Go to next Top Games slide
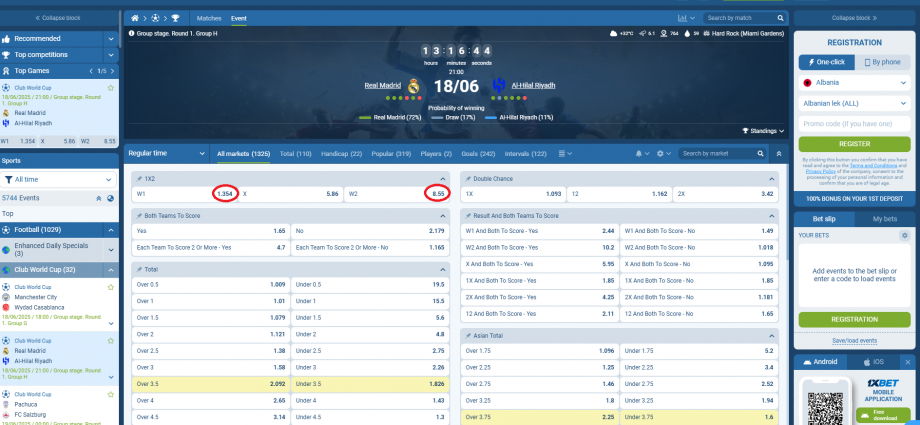 (112, 71)
